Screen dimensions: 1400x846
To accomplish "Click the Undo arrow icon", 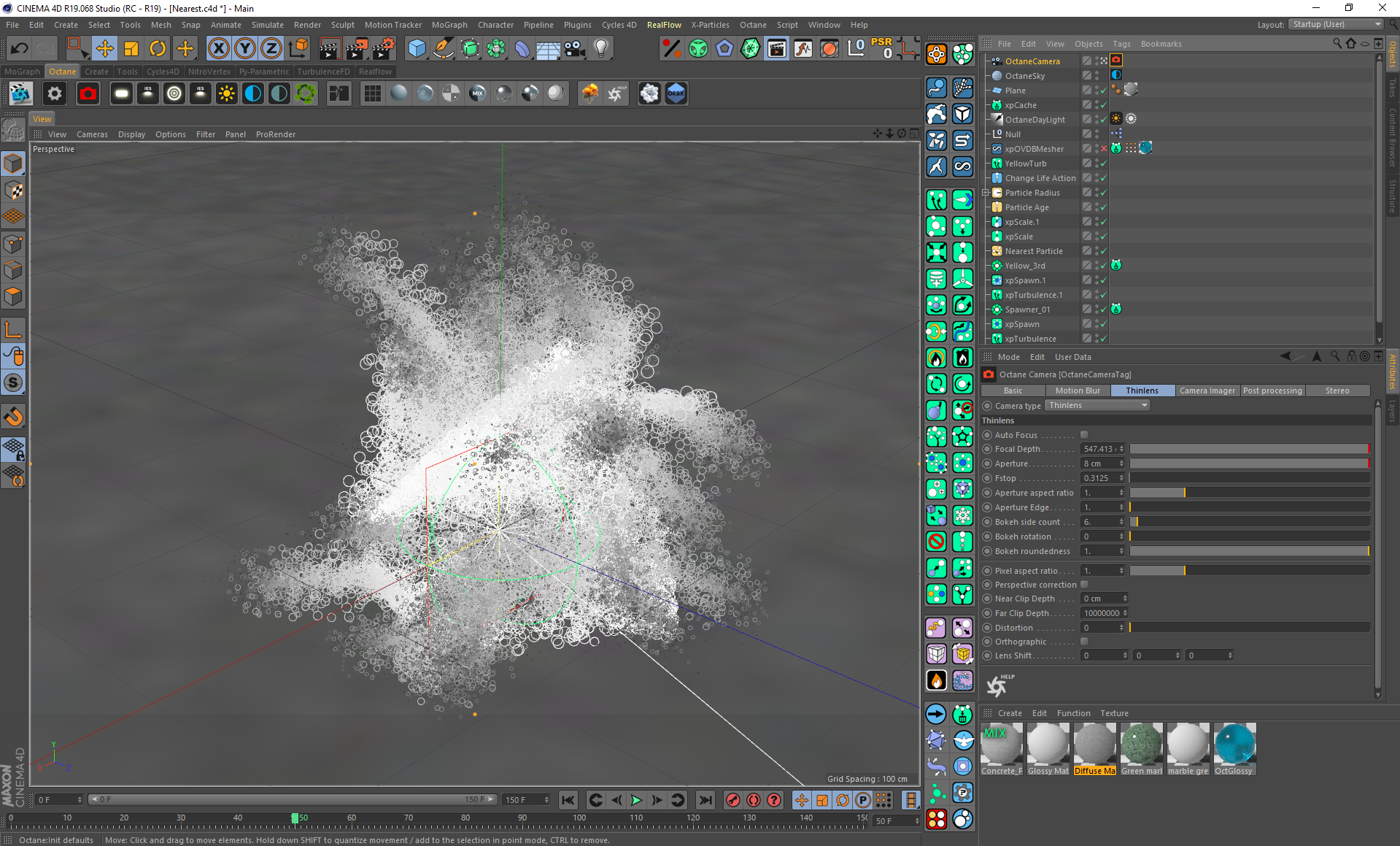I will coord(20,49).
